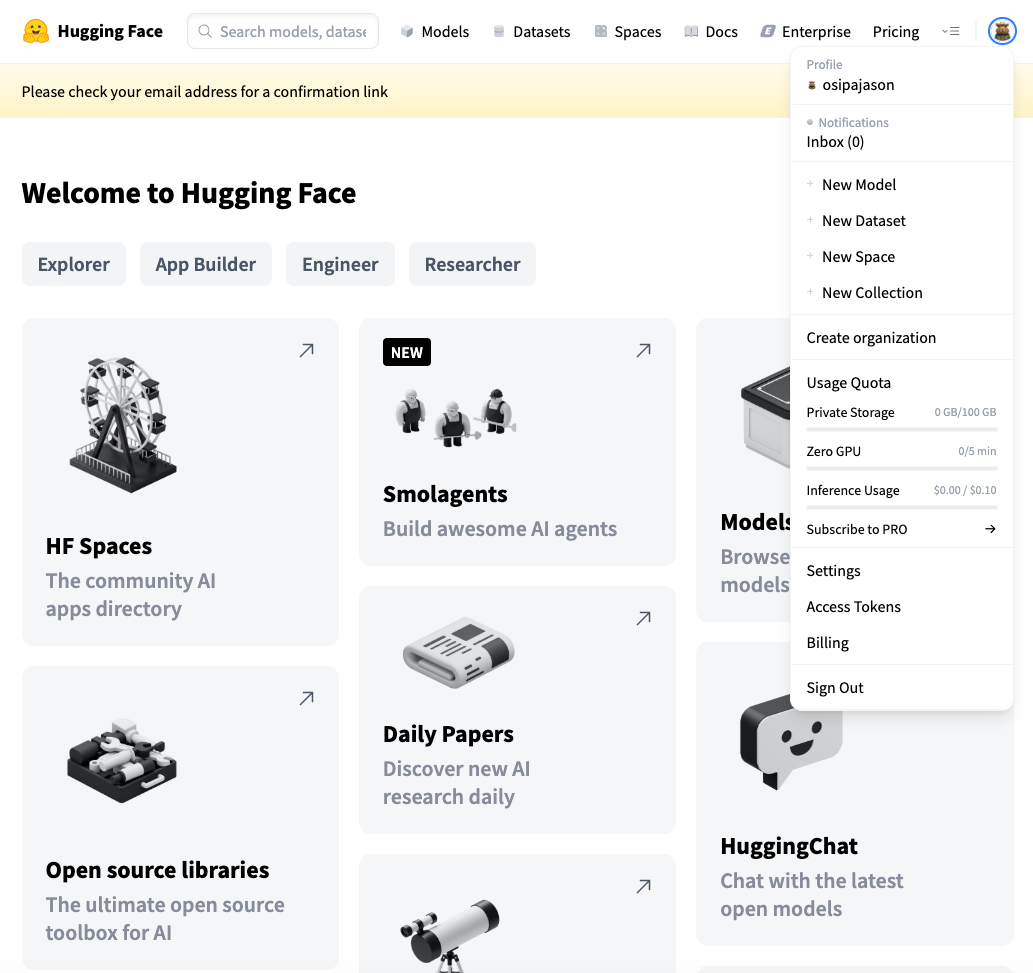Open Spaces in top navigation
Image resolution: width=1033 pixels, height=973 pixels.
[628, 31]
